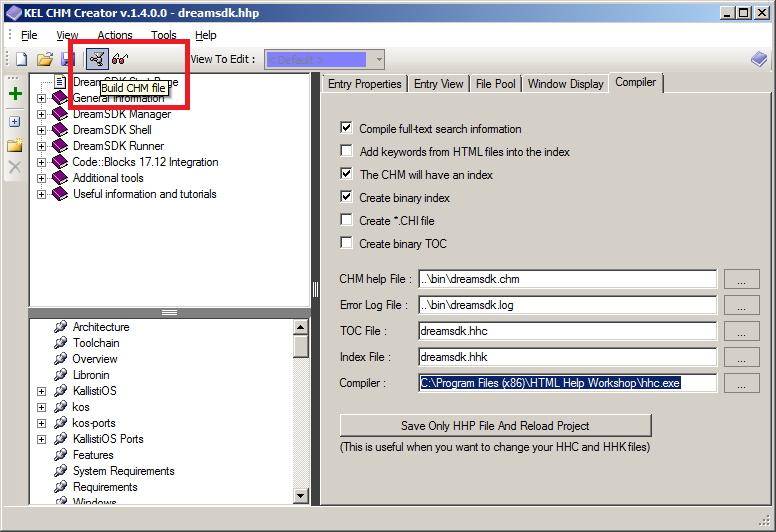This screenshot has width=776, height=532.
Task: Click the key icon beside System Requirements
Action: (60, 471)
